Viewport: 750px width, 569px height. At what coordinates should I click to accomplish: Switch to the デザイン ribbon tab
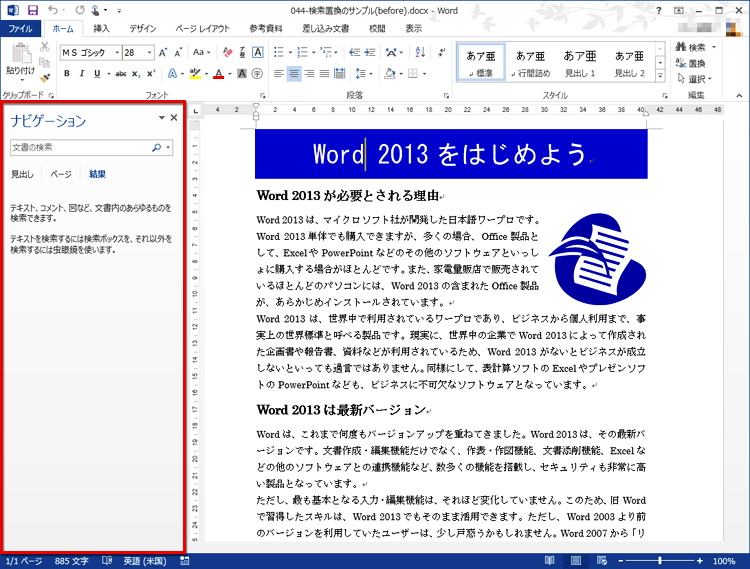tap(143, 29)
